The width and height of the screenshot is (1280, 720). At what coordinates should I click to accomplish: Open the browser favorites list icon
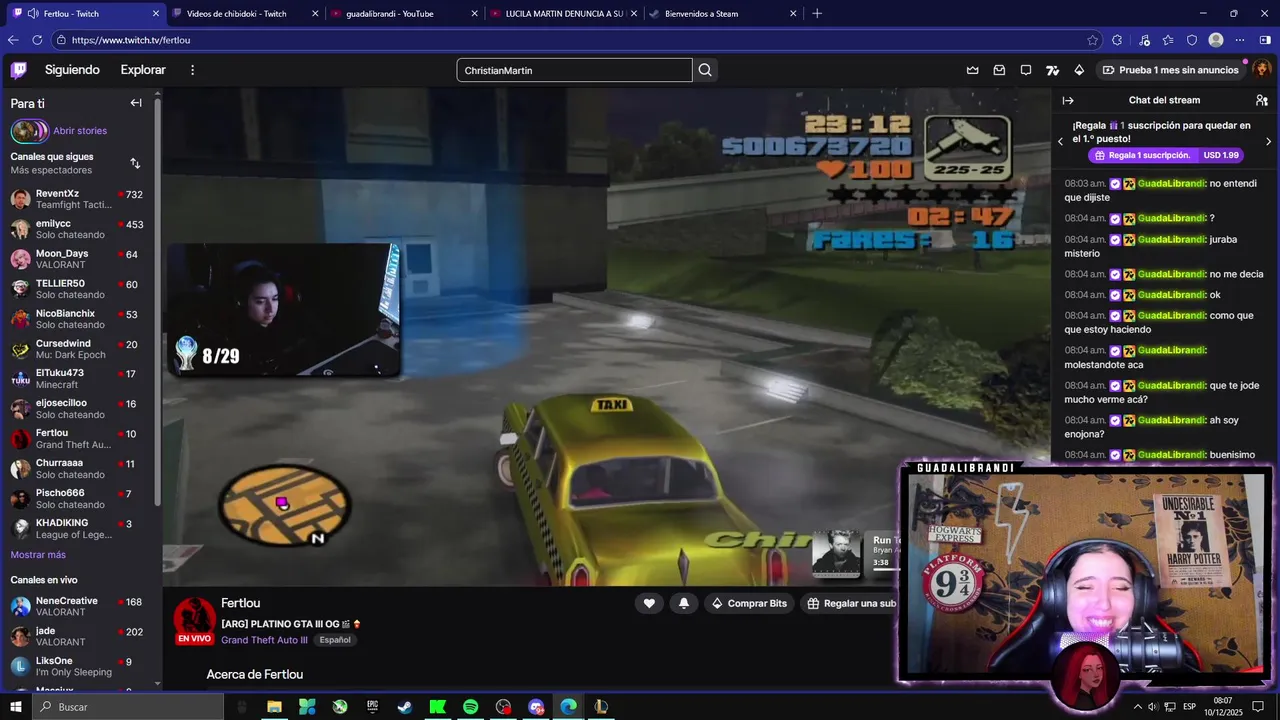point(1168,40)
